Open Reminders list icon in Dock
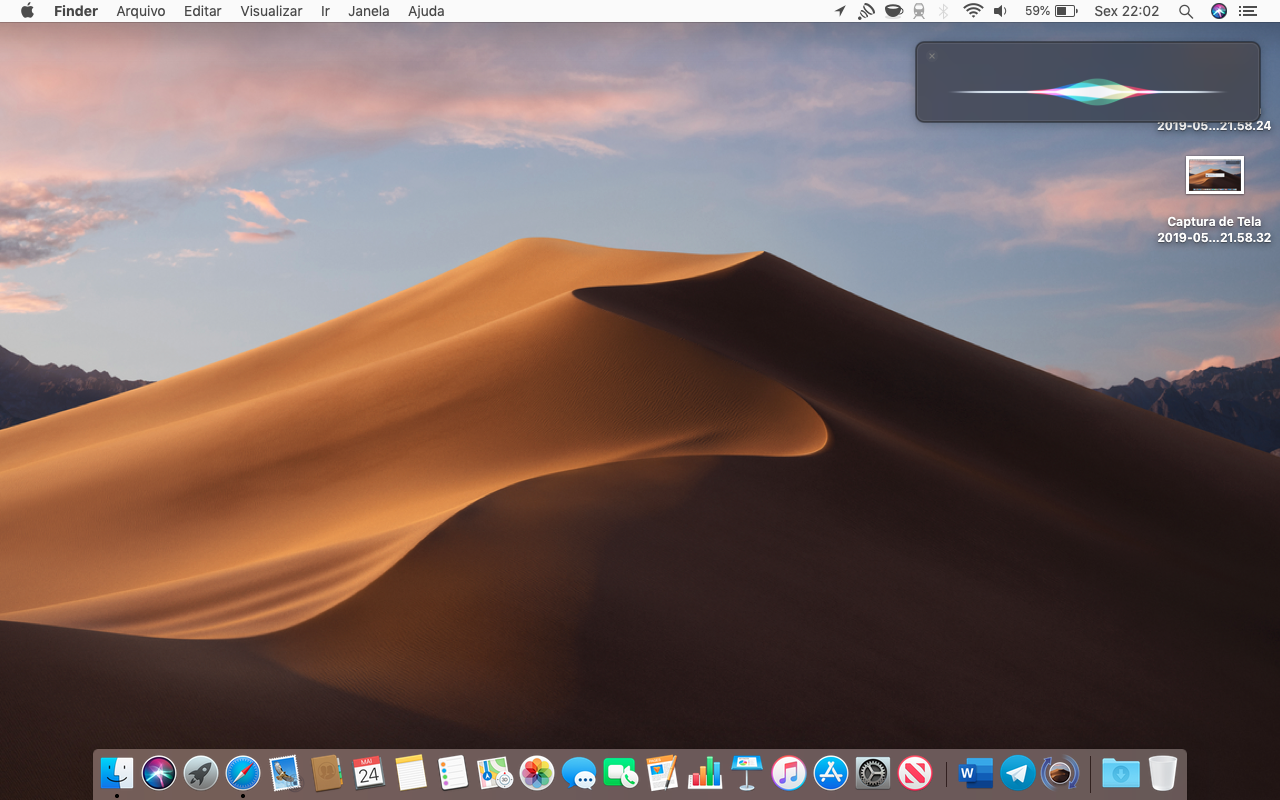 [x=453, y=773]
